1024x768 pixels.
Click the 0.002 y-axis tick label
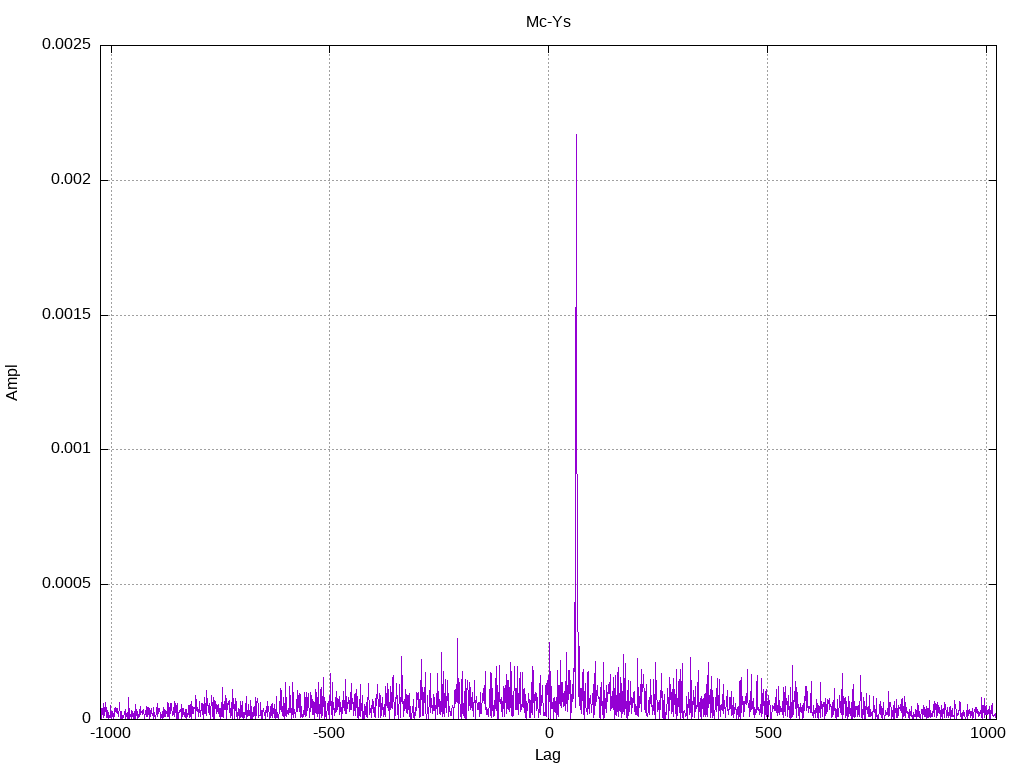point(71,179)
